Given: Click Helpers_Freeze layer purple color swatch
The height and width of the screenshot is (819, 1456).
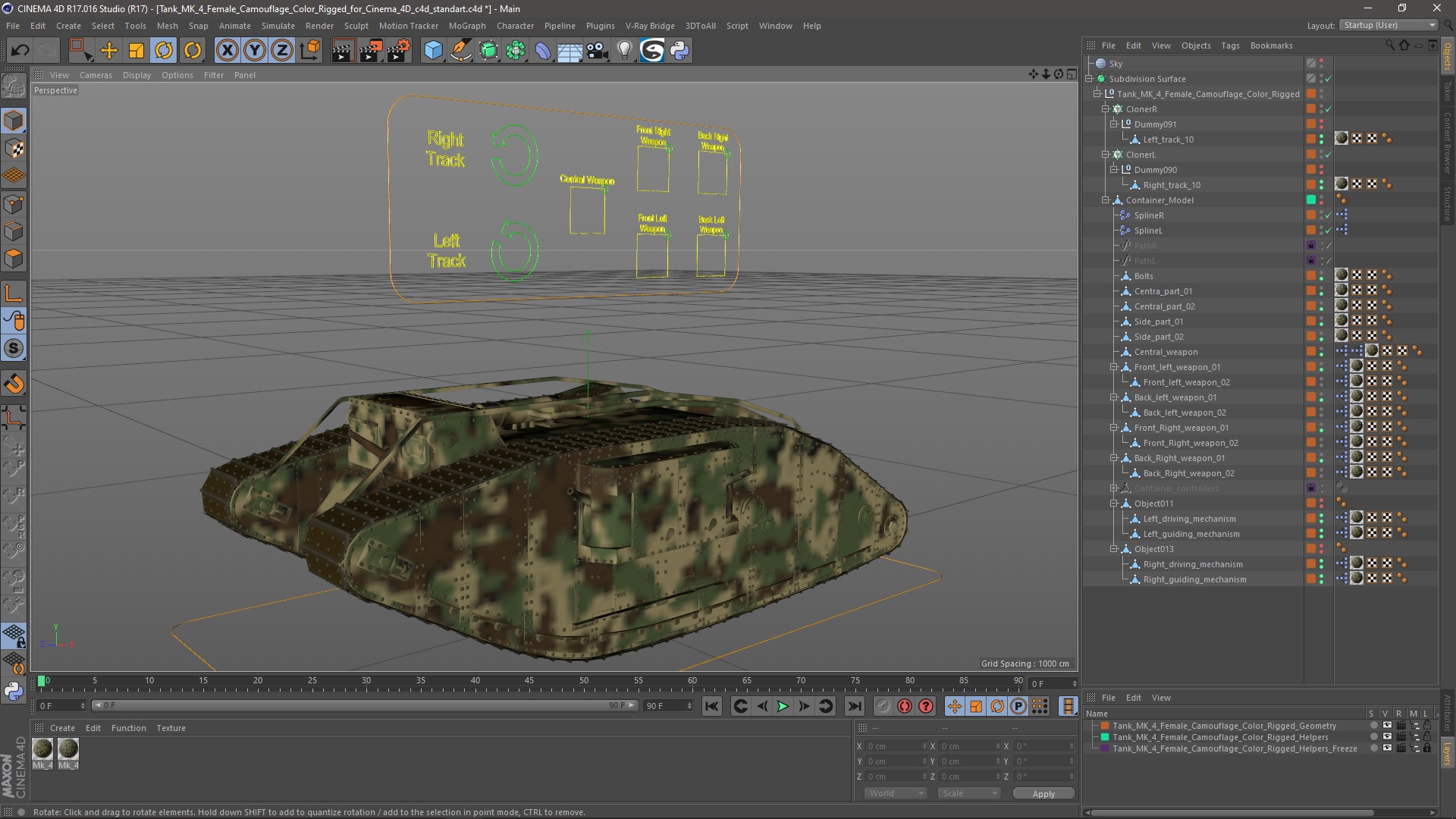Looking at the screenshot, I should (x=1105, y=748).
